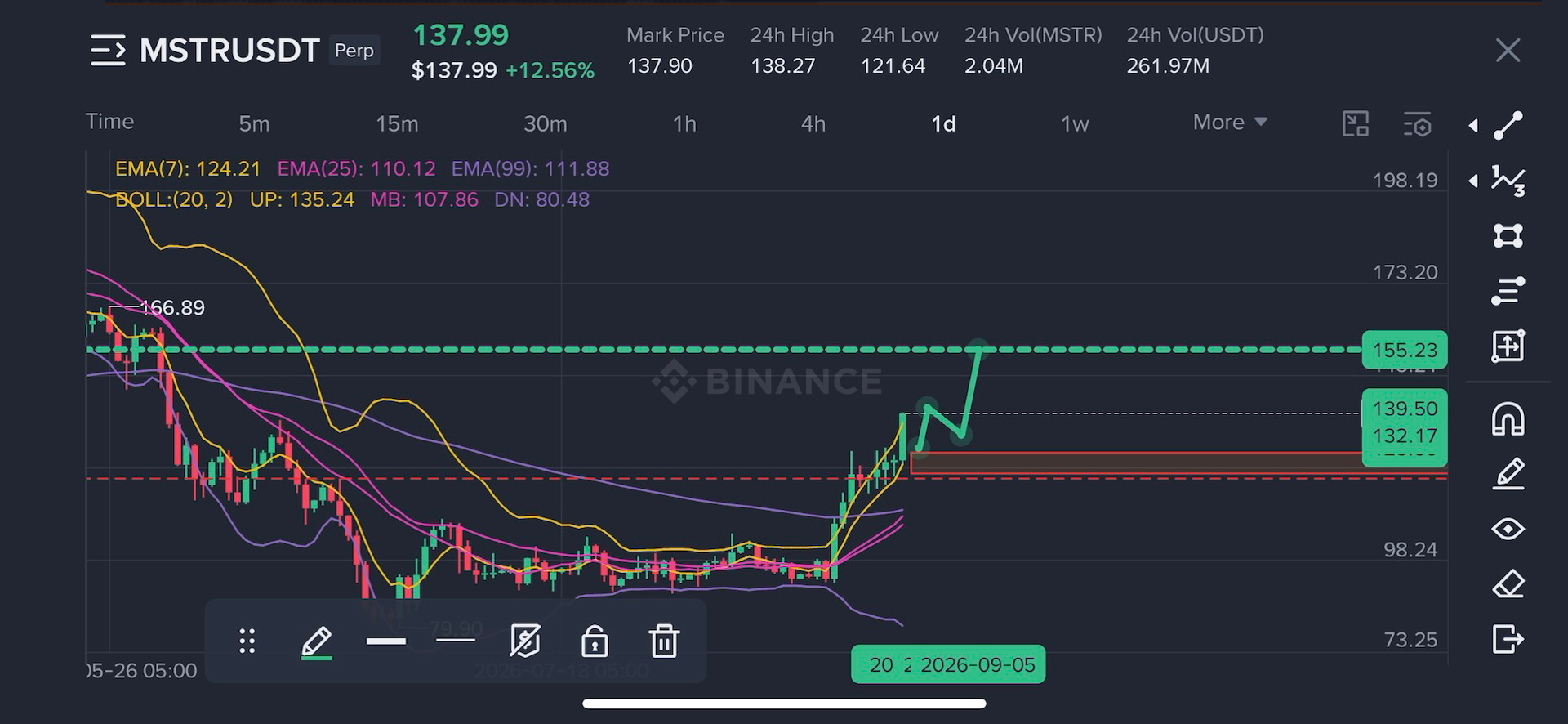The image size is (1568, 724).
Task: Click the 24h Vol(USDT) value 261.97M
Action: coord(1168,65)
